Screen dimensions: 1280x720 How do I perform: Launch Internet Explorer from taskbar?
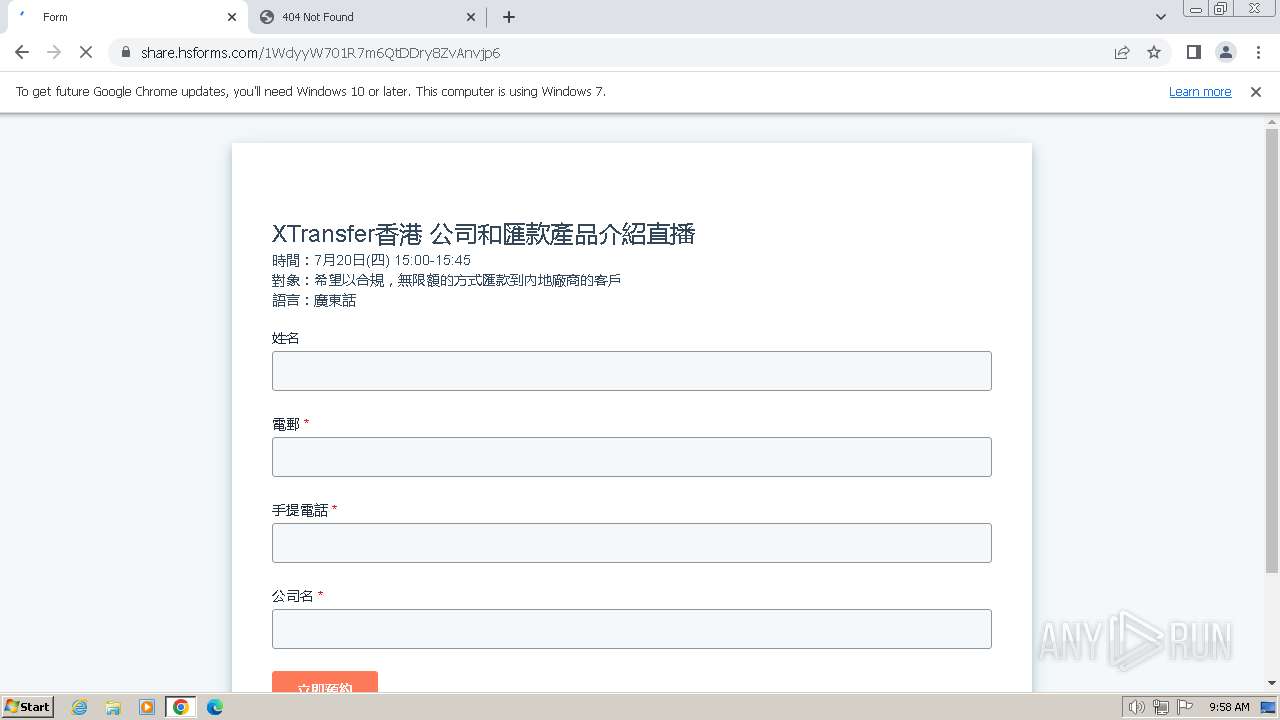pyautogui.click(x=79, y=707)
